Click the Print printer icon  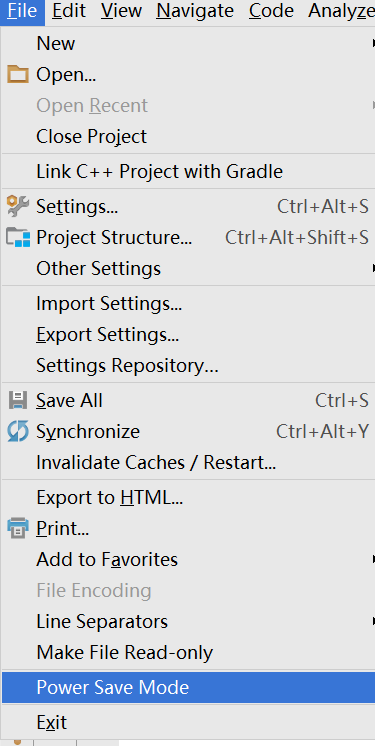(18, 529)
